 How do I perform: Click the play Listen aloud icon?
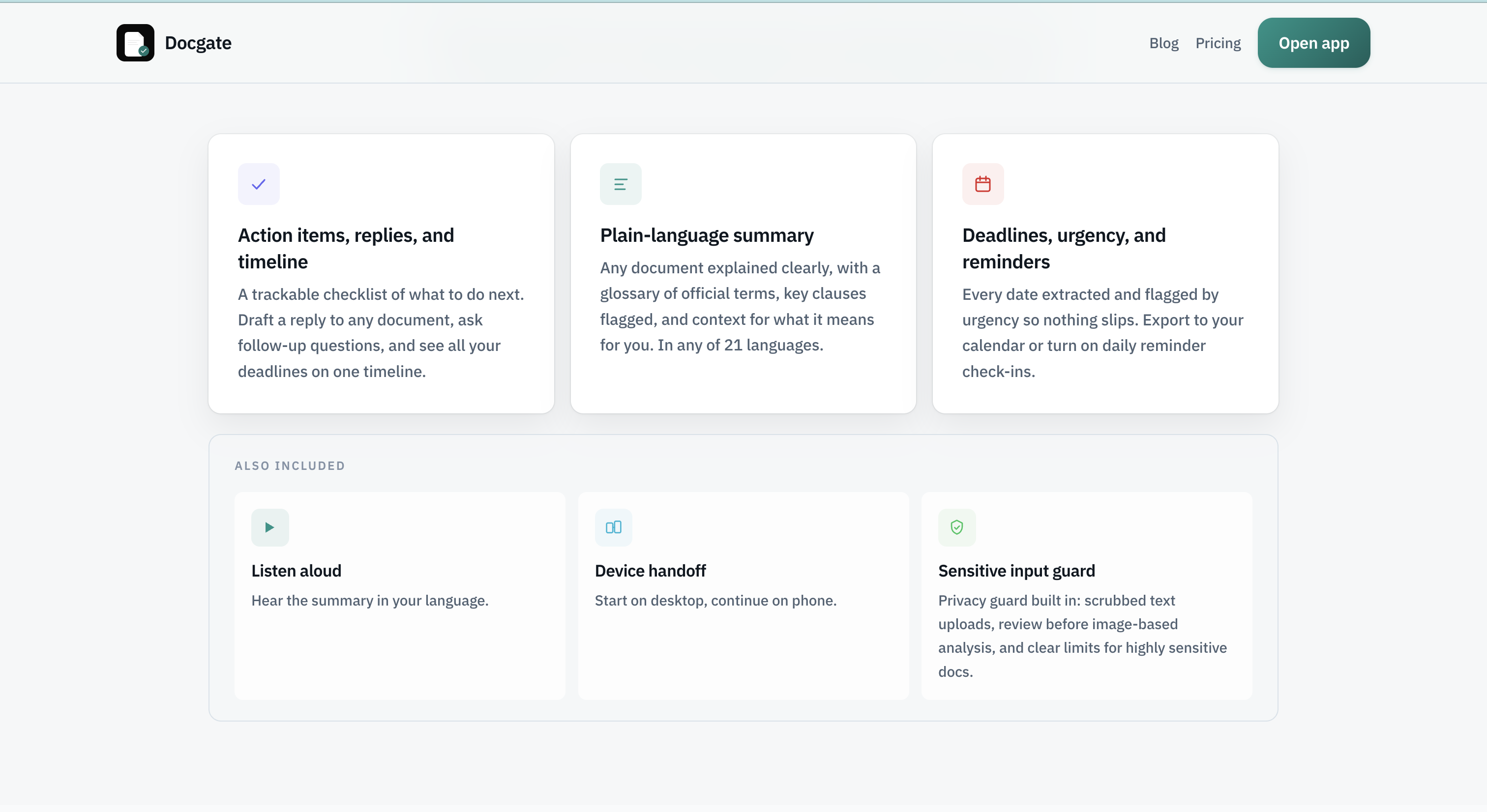pyautogui.click(x=269, y=527)
